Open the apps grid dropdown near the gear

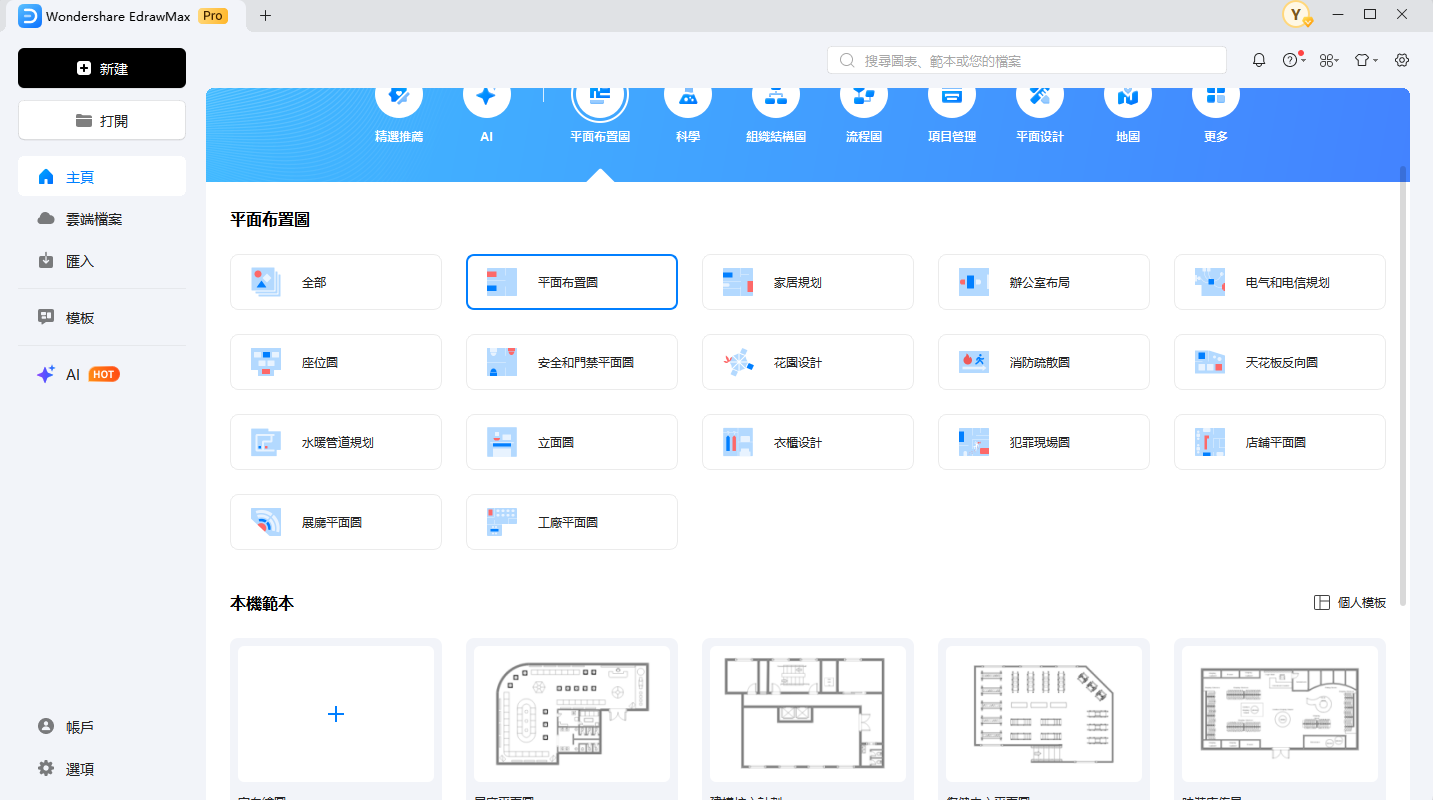(x=1328, y=59)
